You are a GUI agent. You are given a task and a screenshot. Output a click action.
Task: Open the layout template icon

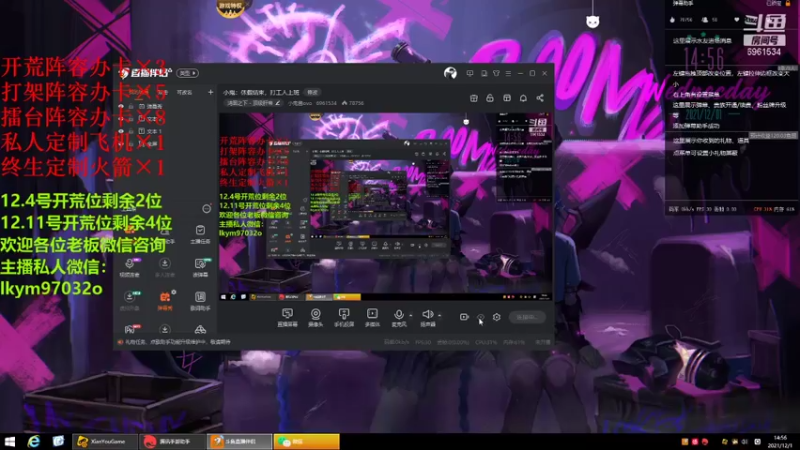pyautogui.click(x=507, y=98)
